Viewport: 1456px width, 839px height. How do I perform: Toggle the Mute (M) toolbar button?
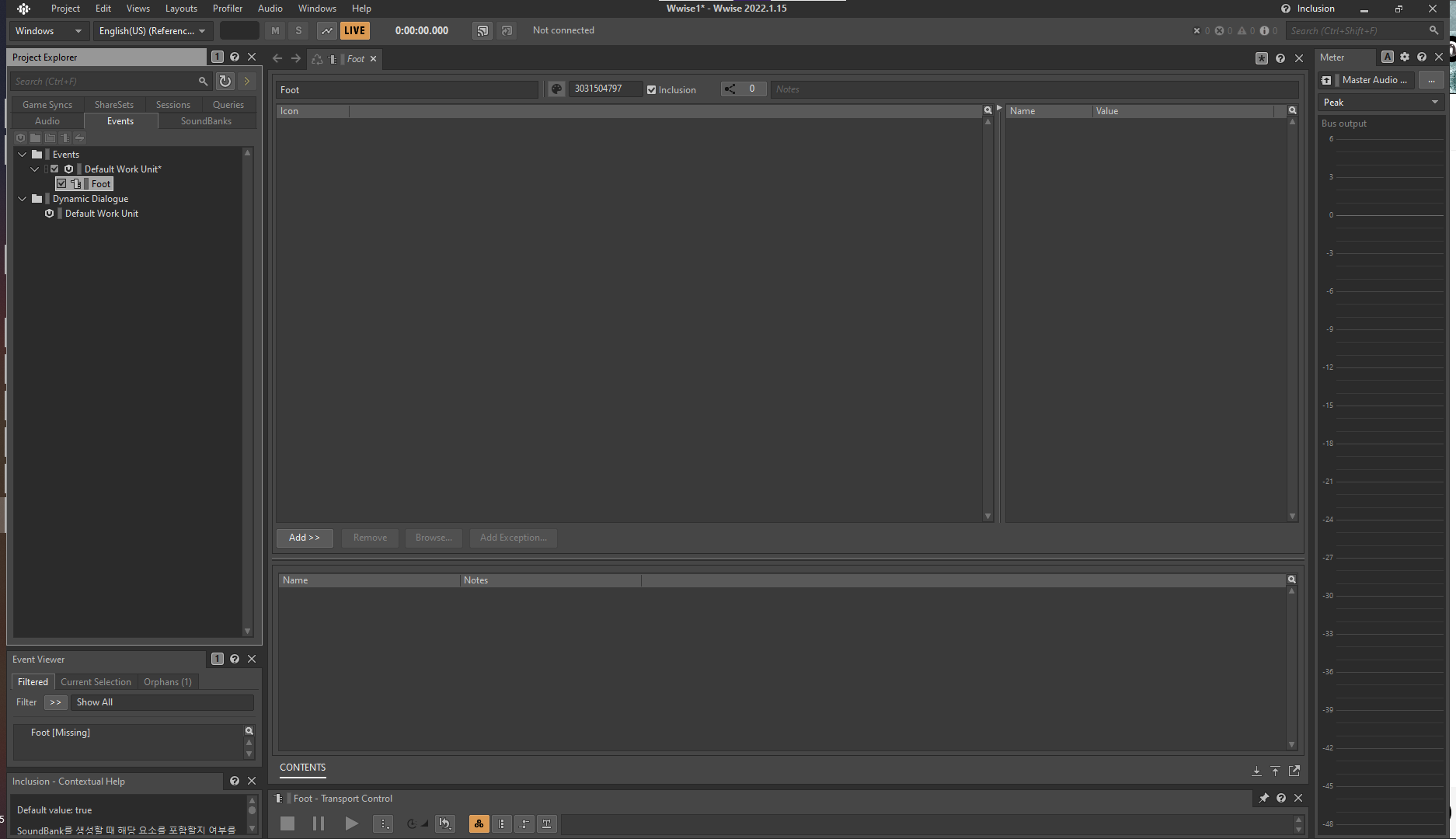click(275, 30)
